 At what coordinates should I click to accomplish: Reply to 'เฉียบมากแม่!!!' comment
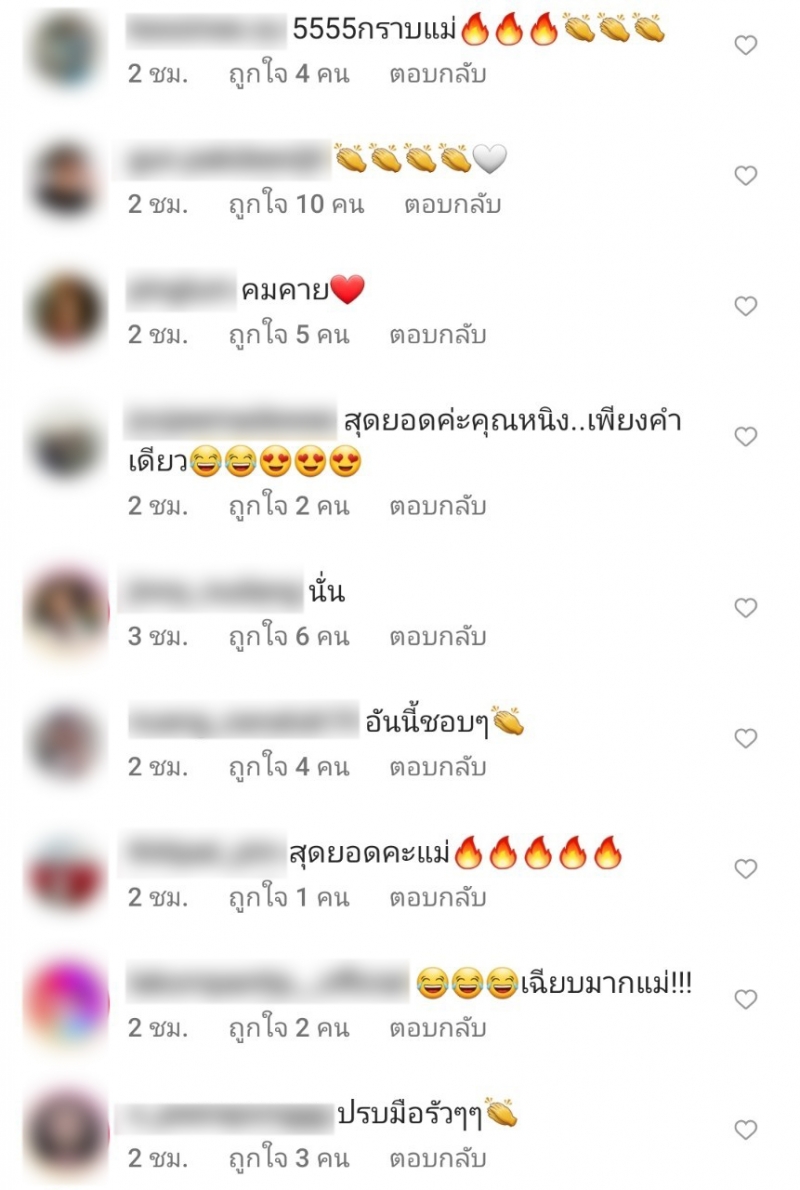(x=438, y=1028)
